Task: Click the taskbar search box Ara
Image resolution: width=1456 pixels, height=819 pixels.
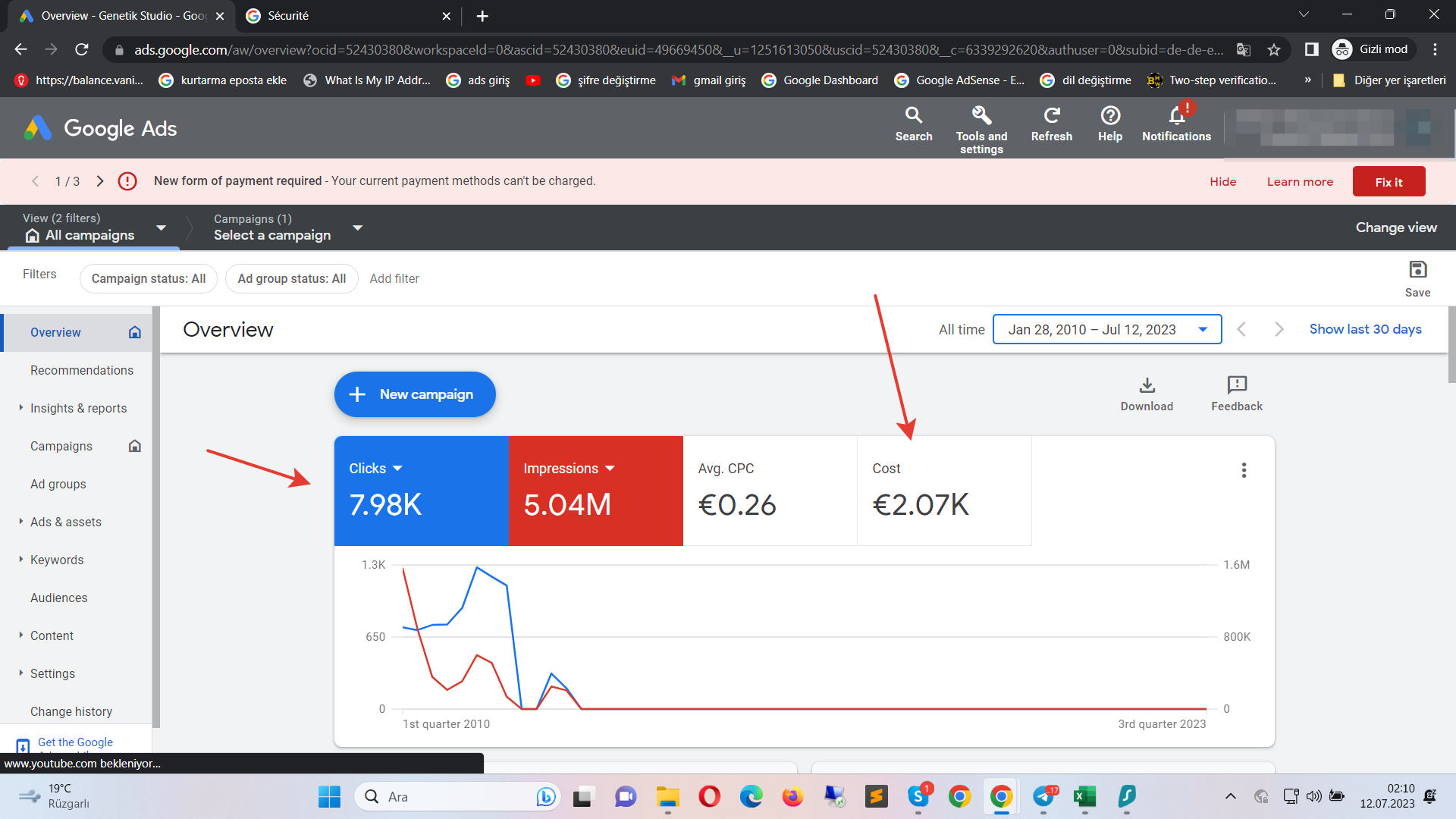Action: (x=458, y=796)
